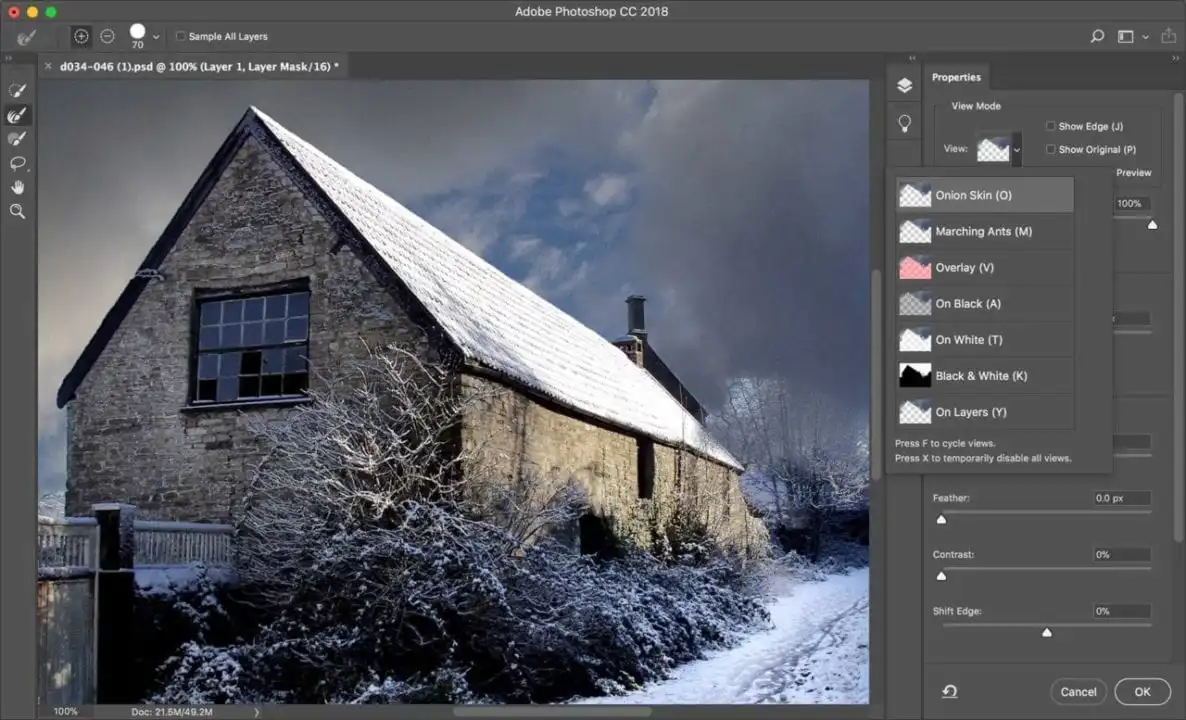Open the Search magnifier icon at top right
This screenshot has width=1186, height=720.
click(x=1097, y=36)
